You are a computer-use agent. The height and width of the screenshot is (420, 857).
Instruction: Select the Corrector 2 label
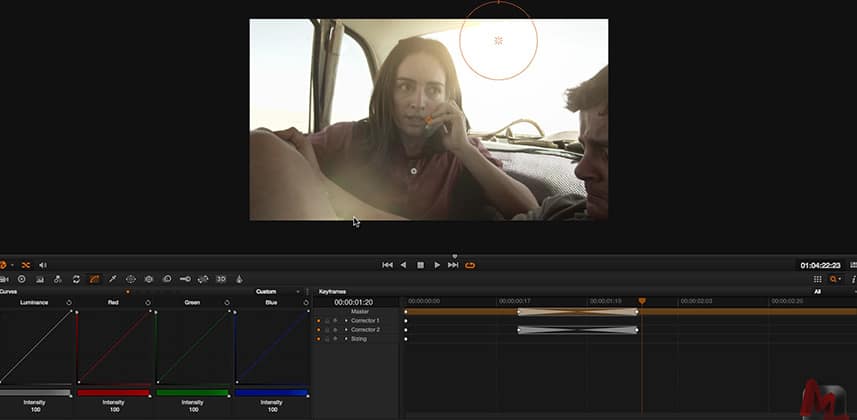[365, 330]
